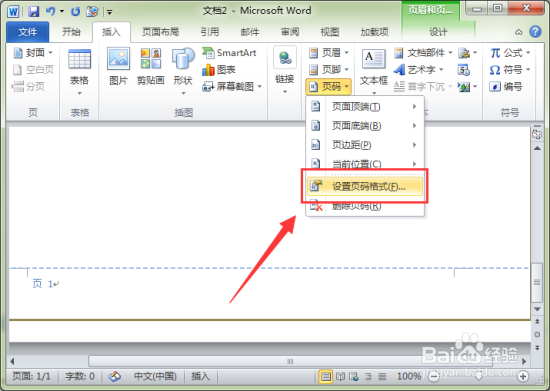Click 中文(中国) language indicator
The width and height of the screenshot is (550, 391).
click(155, 376)
